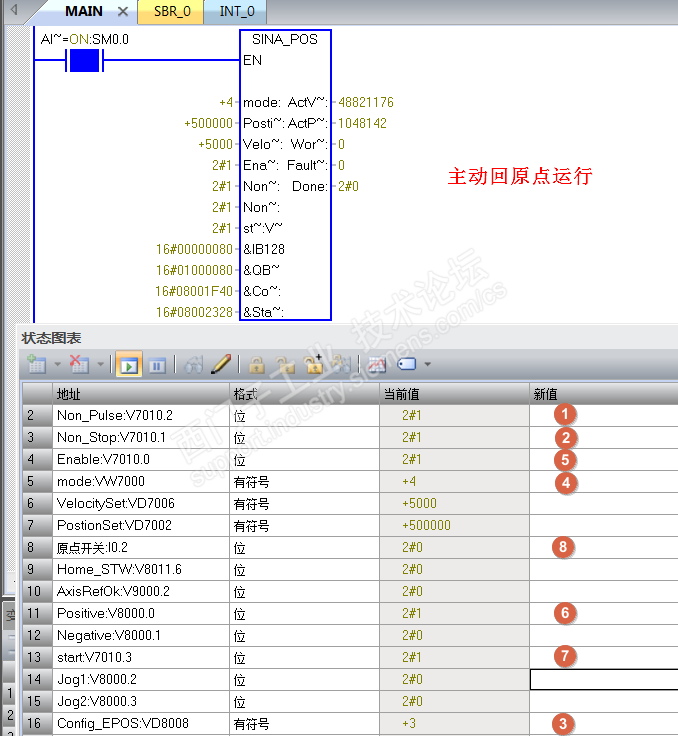Click row header number 16
The height and width of the screenshot is (736, 678).
37,723
